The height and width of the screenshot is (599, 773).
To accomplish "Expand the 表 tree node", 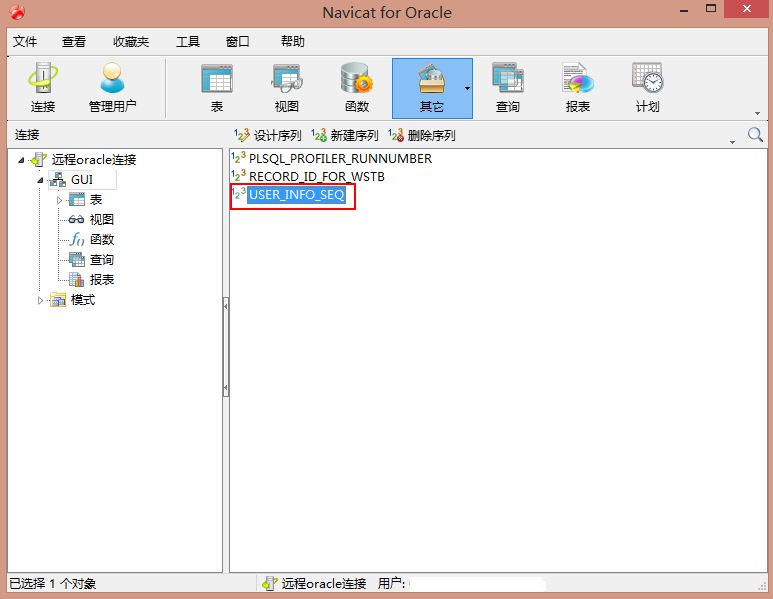I will tap(59, 200).
